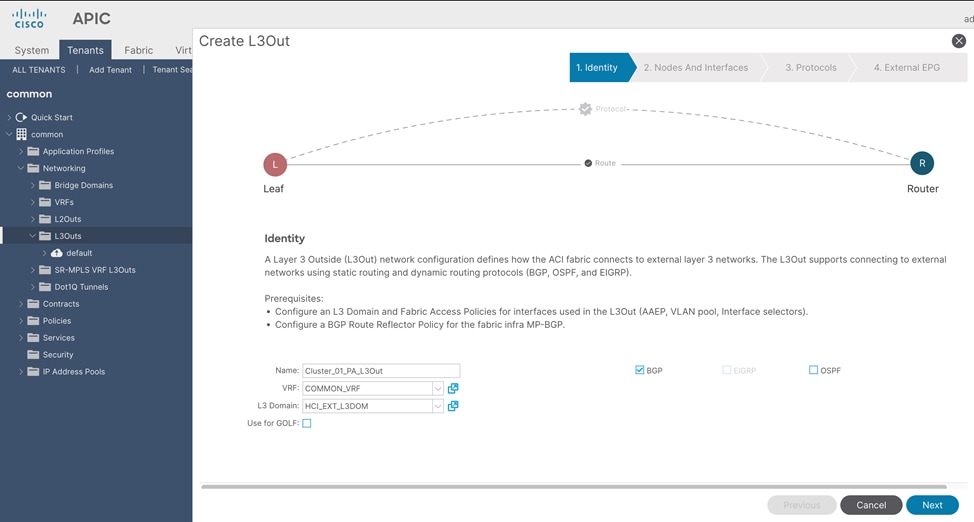The height and width of the screenshot is (522, 974).
Task: Collapse the L3Outs tree node
Action: [x=32, y=236]
